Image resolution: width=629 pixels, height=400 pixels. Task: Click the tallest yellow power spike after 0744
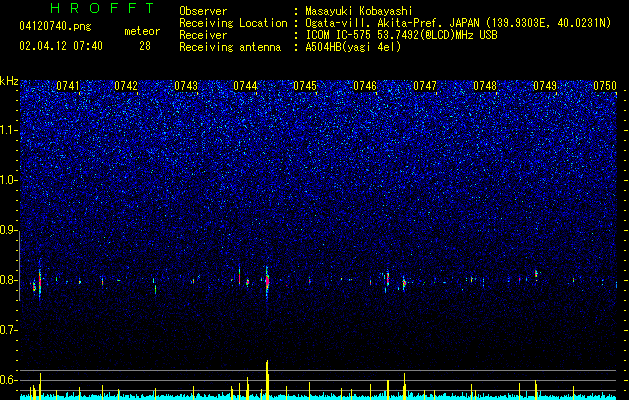267,380
